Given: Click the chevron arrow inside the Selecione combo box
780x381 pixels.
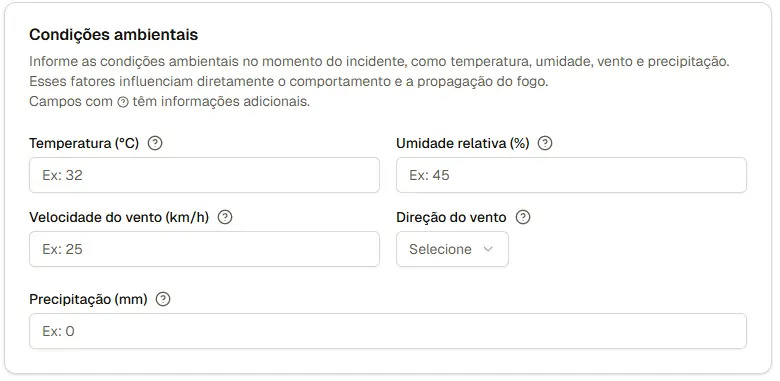Looking at the screenshot, I should click(x=488, y=249).
